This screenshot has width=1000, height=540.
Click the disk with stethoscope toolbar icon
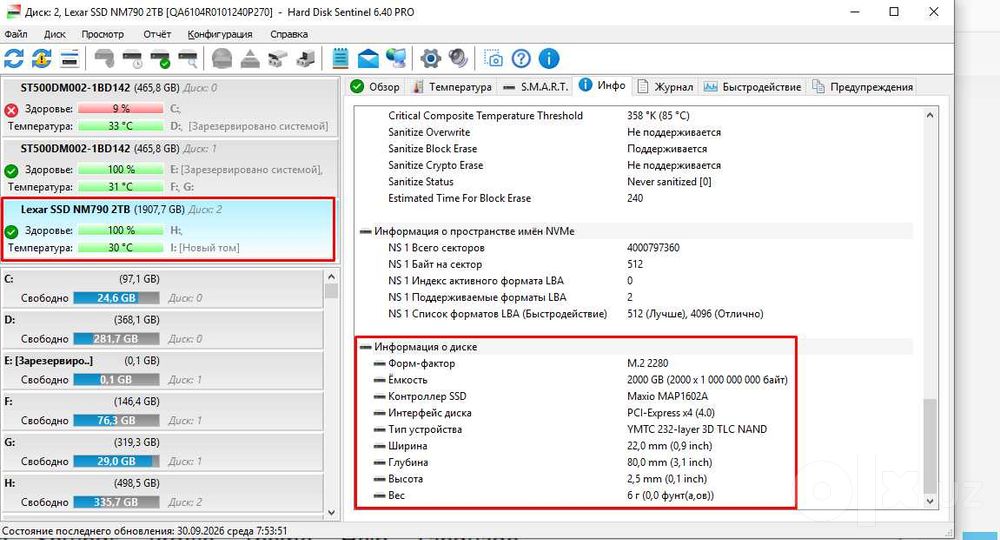coord(105,59)
